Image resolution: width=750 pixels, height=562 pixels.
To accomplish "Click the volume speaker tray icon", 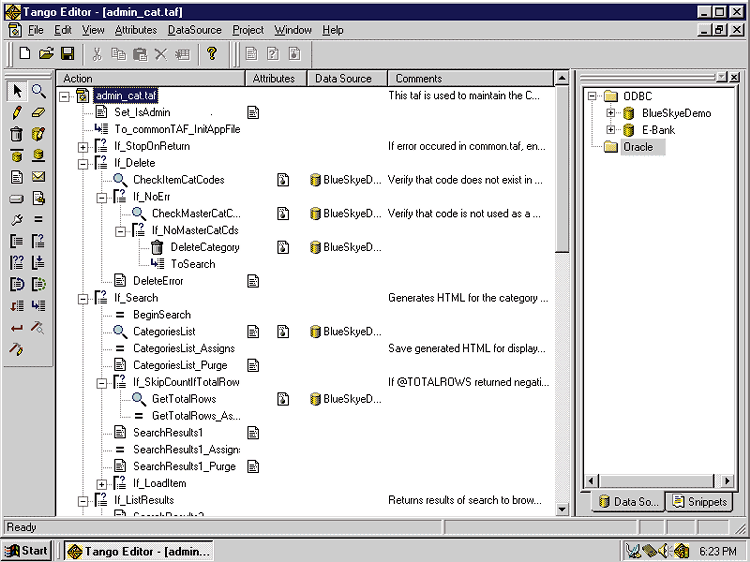I will (x=664, y=551).
